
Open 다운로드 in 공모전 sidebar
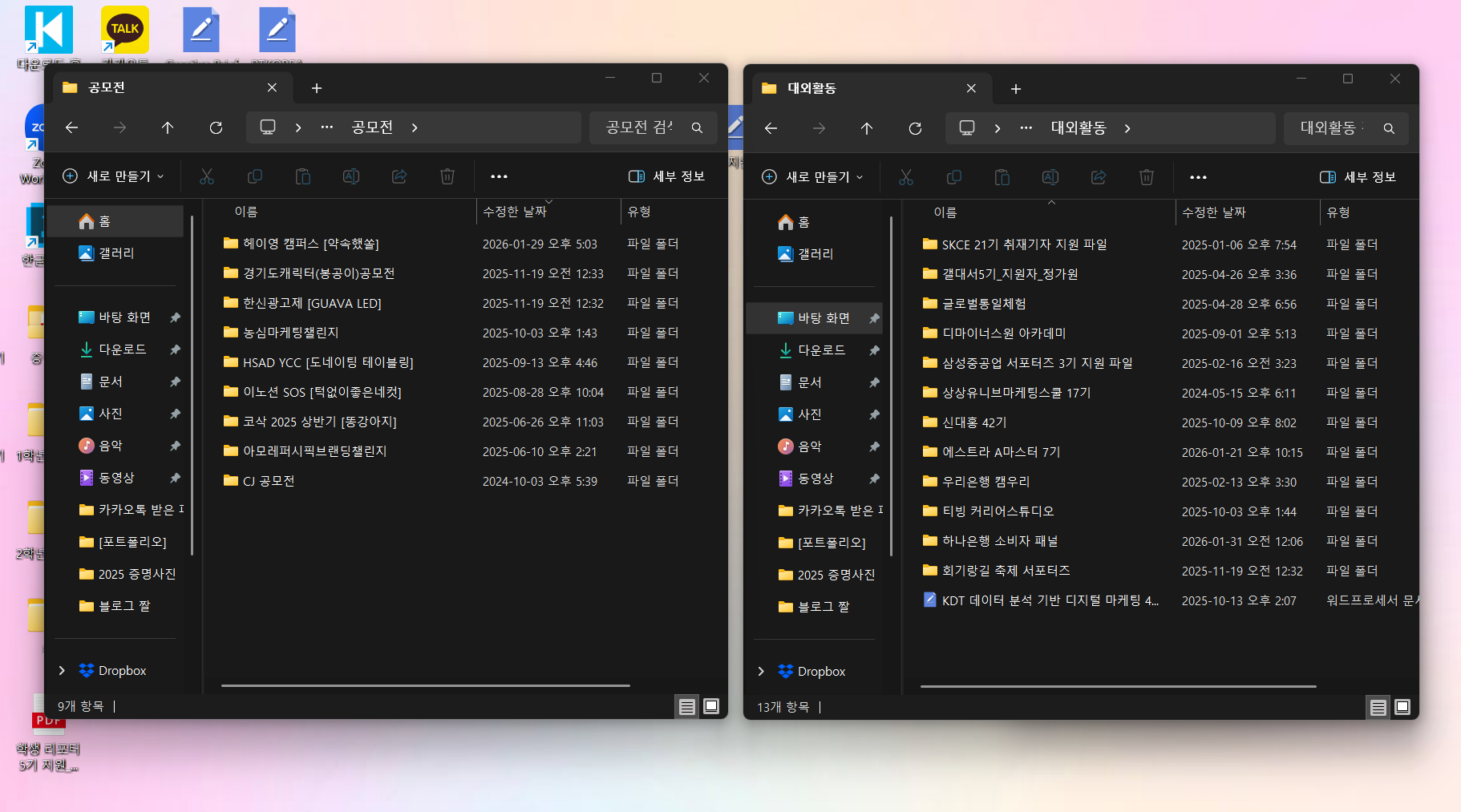coord(122,349)
